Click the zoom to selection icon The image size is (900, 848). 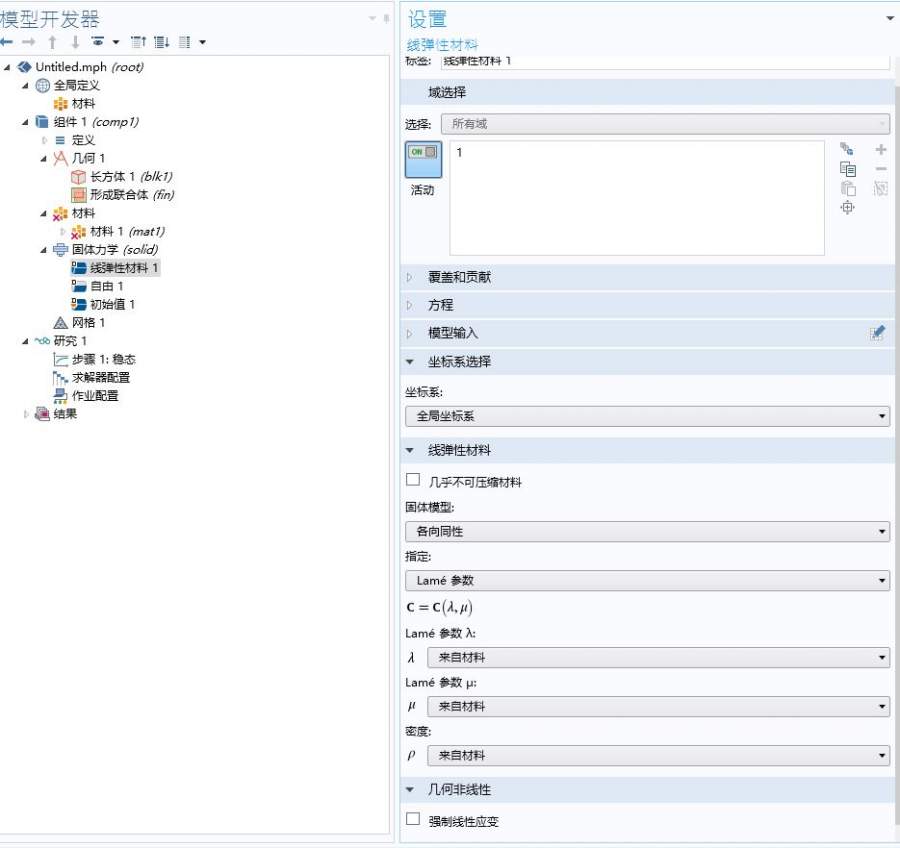coord(848,208)
